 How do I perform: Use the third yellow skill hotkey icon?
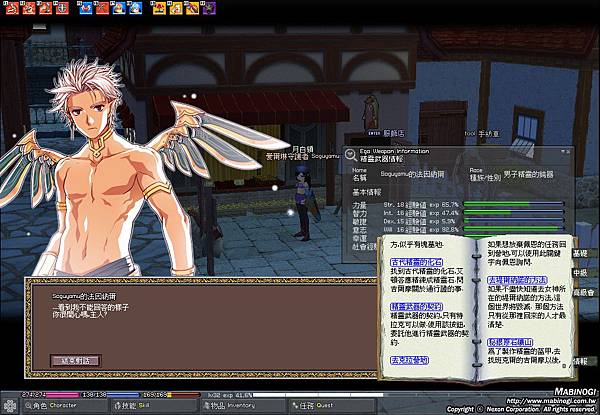tap(192, 8)
